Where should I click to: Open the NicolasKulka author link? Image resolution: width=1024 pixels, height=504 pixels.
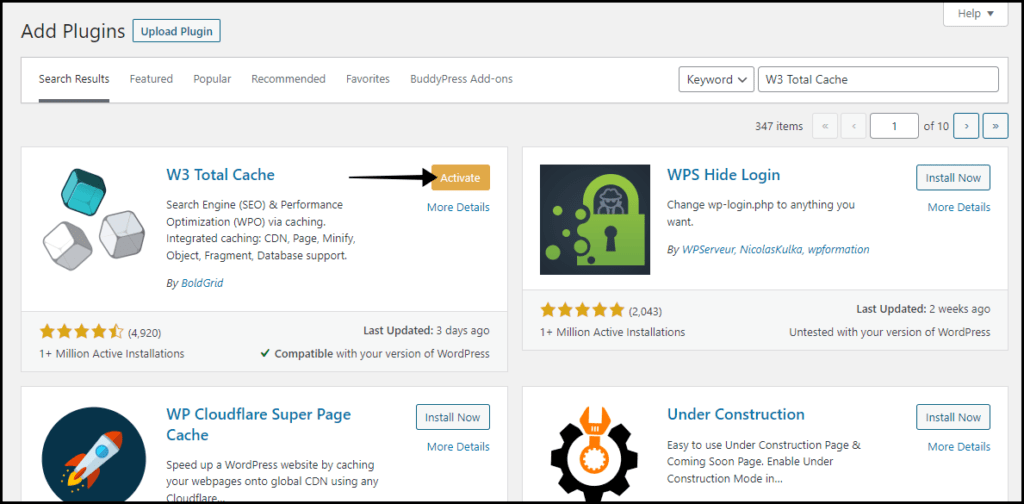[771, 249]
